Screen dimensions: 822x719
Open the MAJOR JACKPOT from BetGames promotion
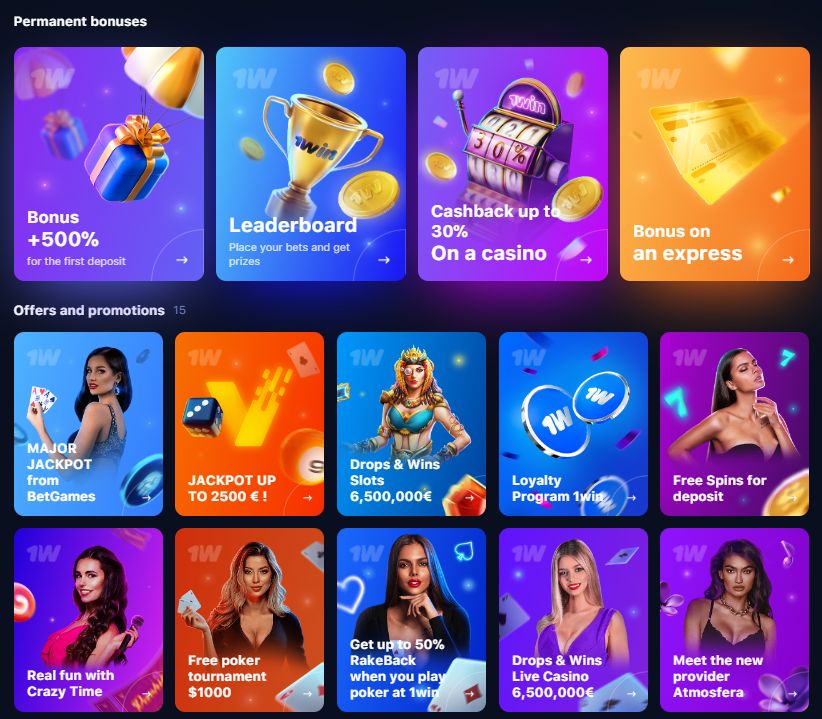(88, 424)
